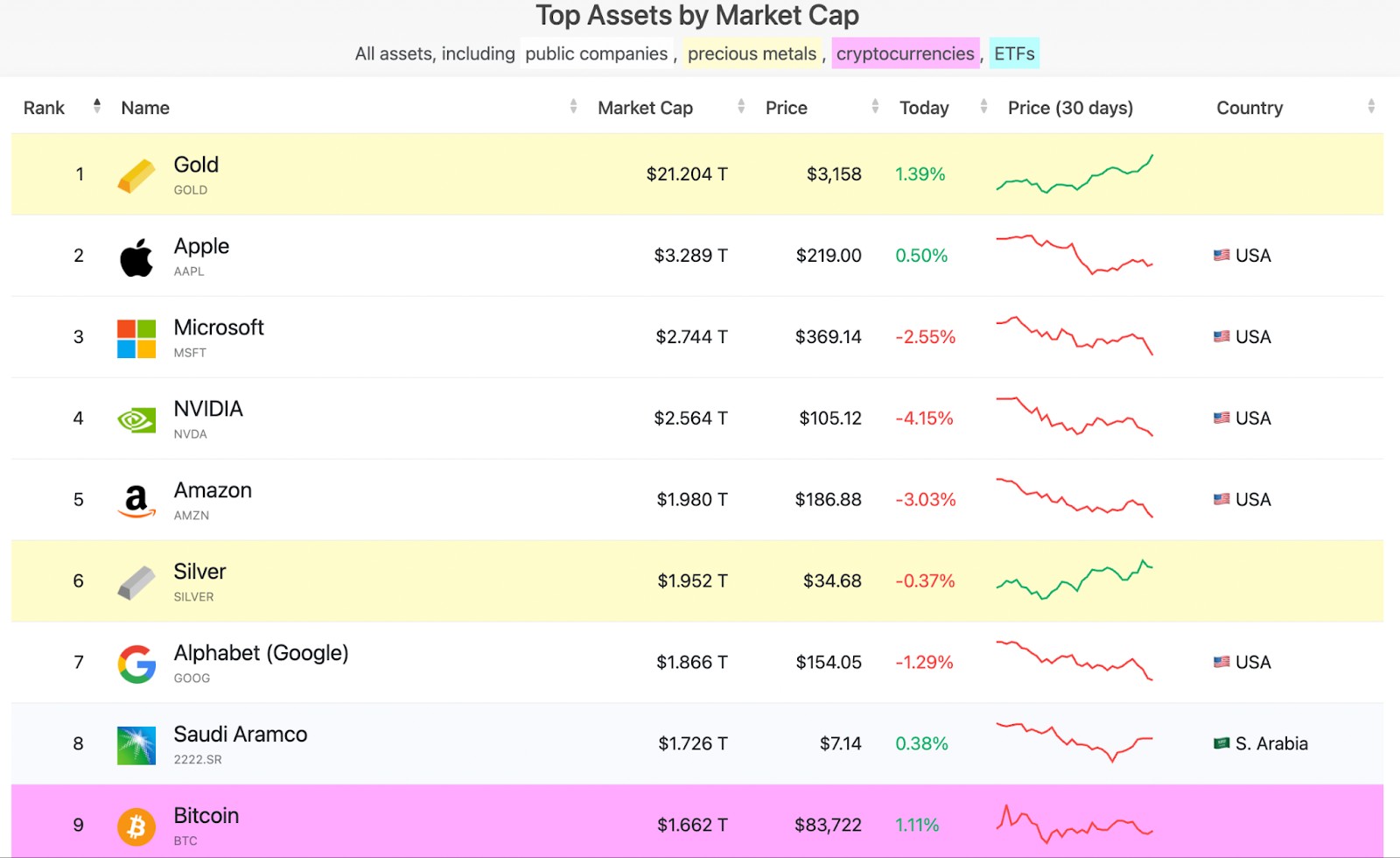Open the NVIDIA company link
Viewport: 1400px width, 858px height.
[208, 409]
